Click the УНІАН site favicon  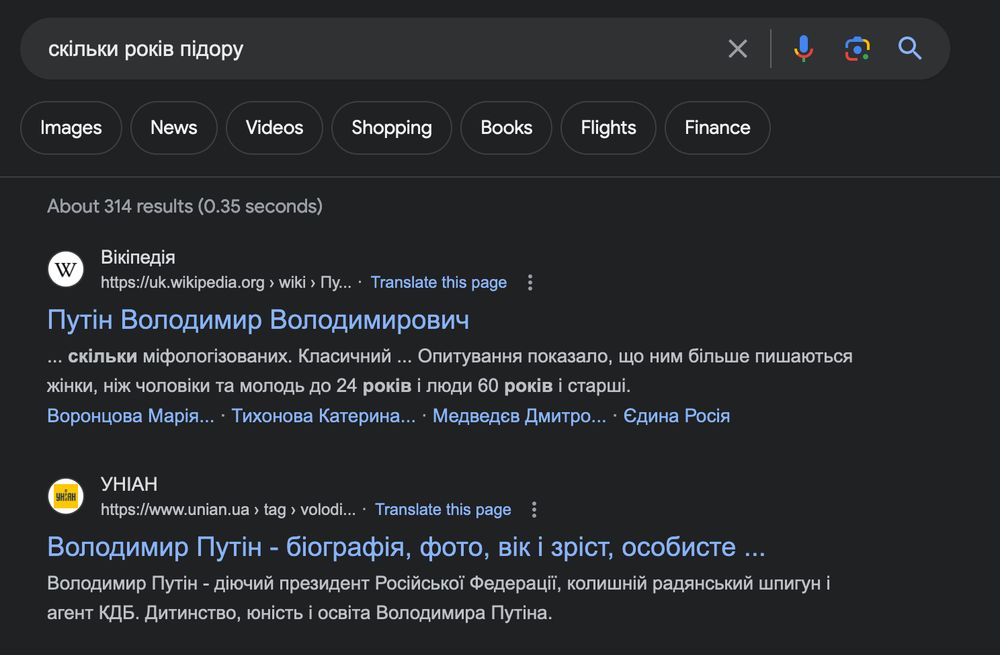66,496
